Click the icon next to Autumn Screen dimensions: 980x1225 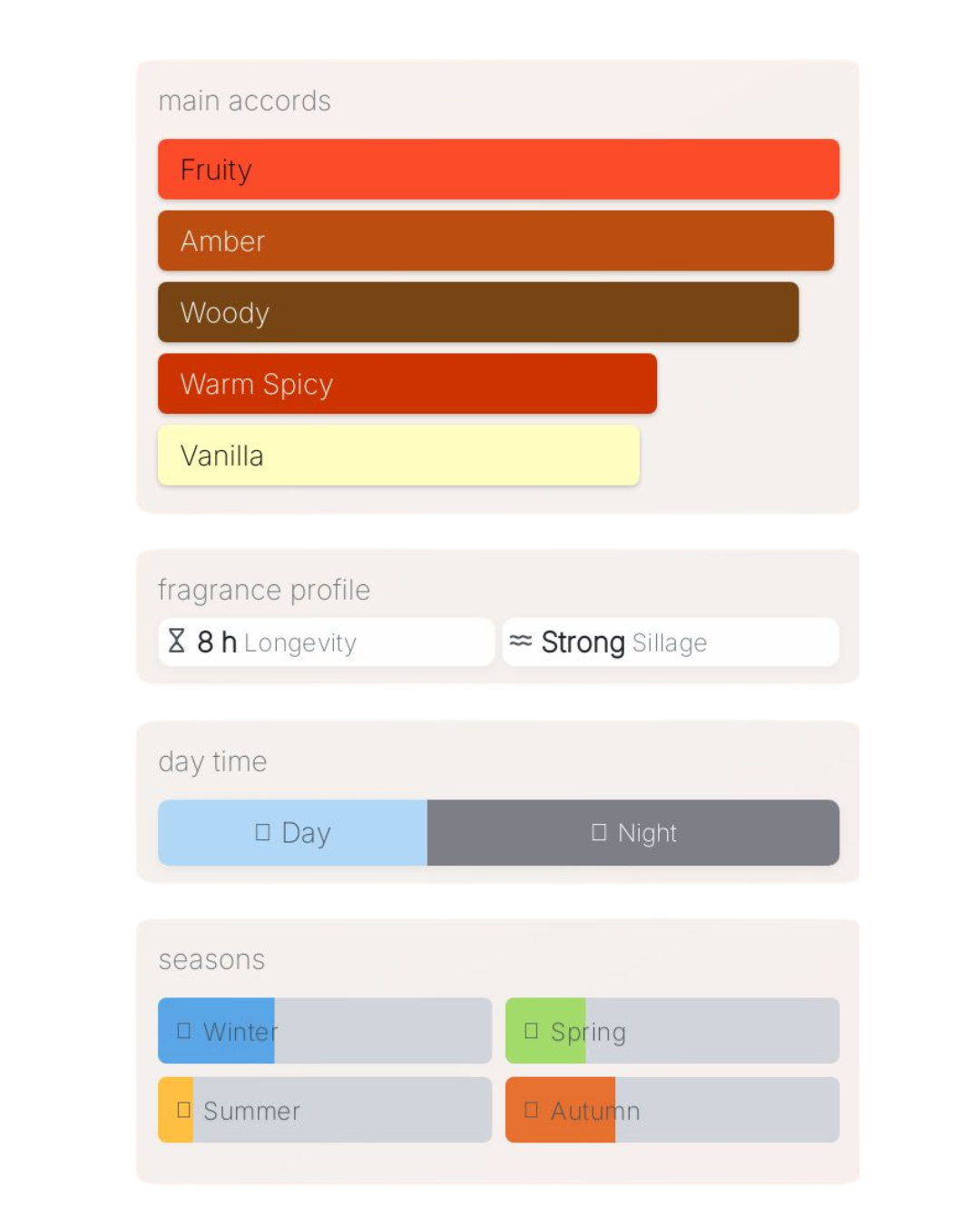(x=532, y=1110)
